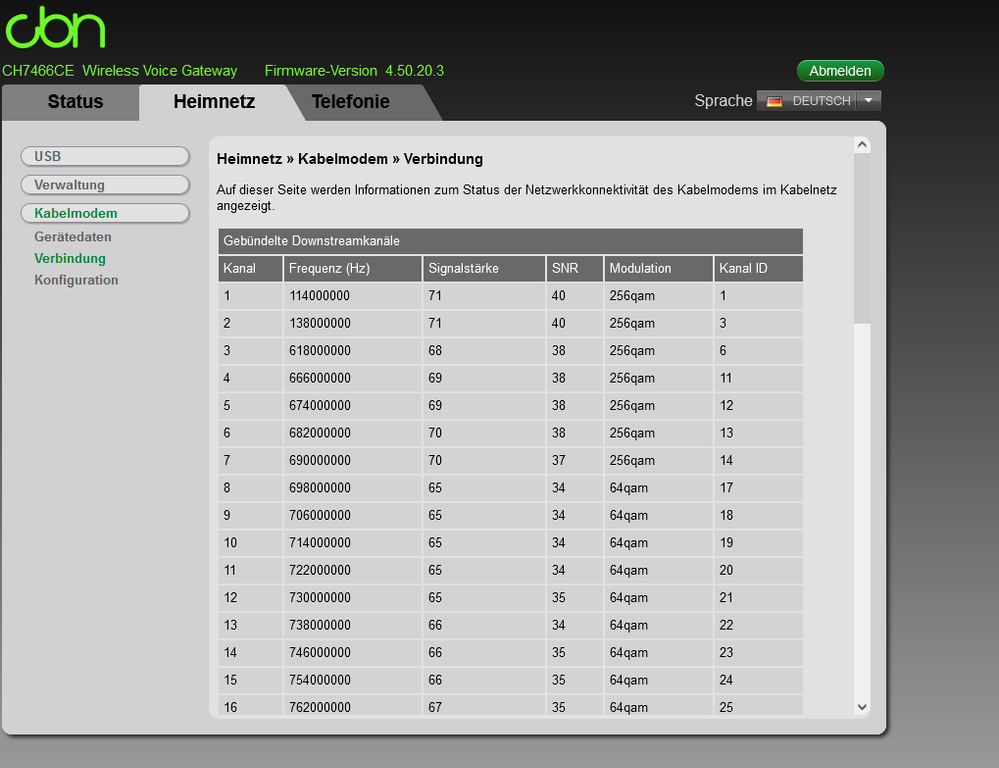Switch to the Telefonie tab
The height and width of the screenshot is (768, 999).
(350, 102)
